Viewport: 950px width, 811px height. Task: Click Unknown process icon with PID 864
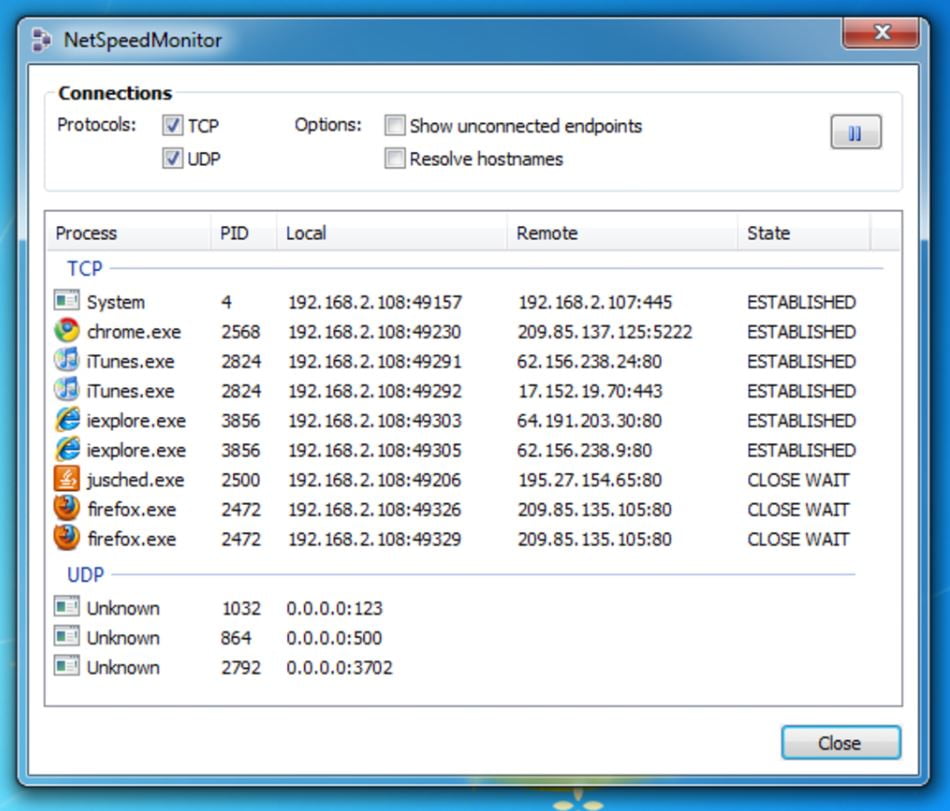[66, 636]
